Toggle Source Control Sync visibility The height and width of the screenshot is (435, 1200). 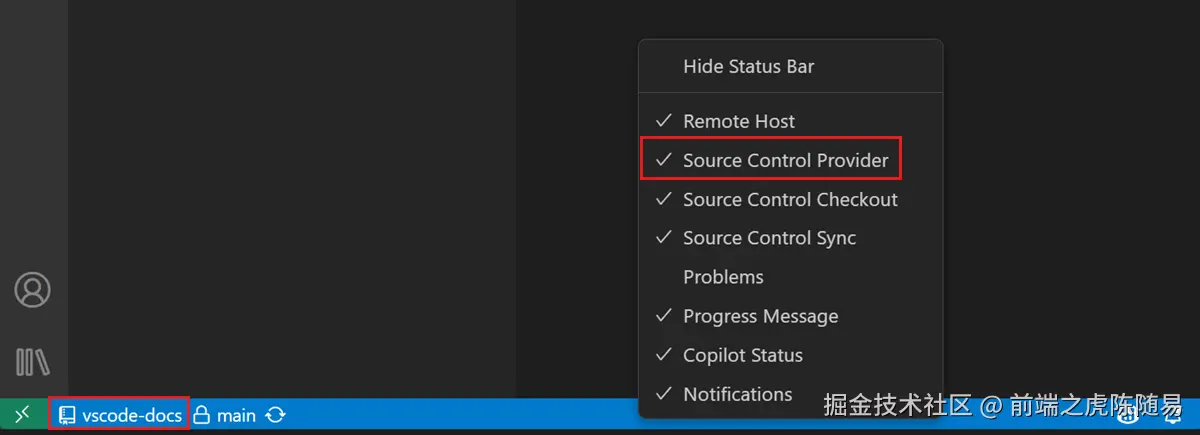point(769,238)
